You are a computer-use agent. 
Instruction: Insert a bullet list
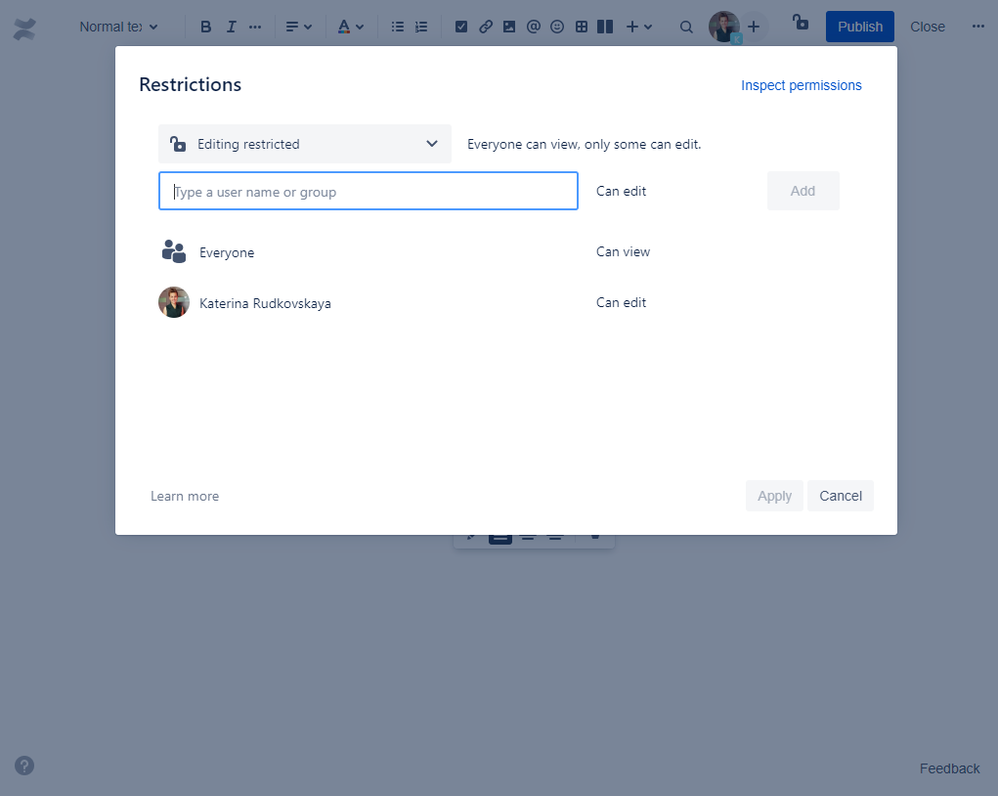397,27
